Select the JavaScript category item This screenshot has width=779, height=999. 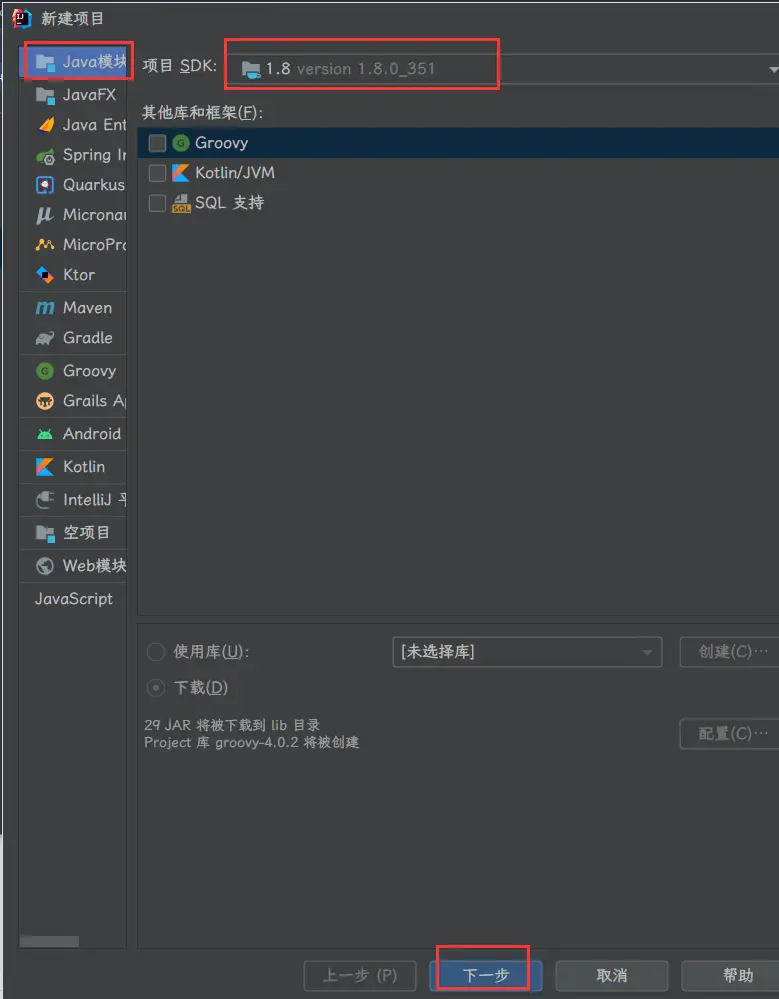click(x=74, y=599)
